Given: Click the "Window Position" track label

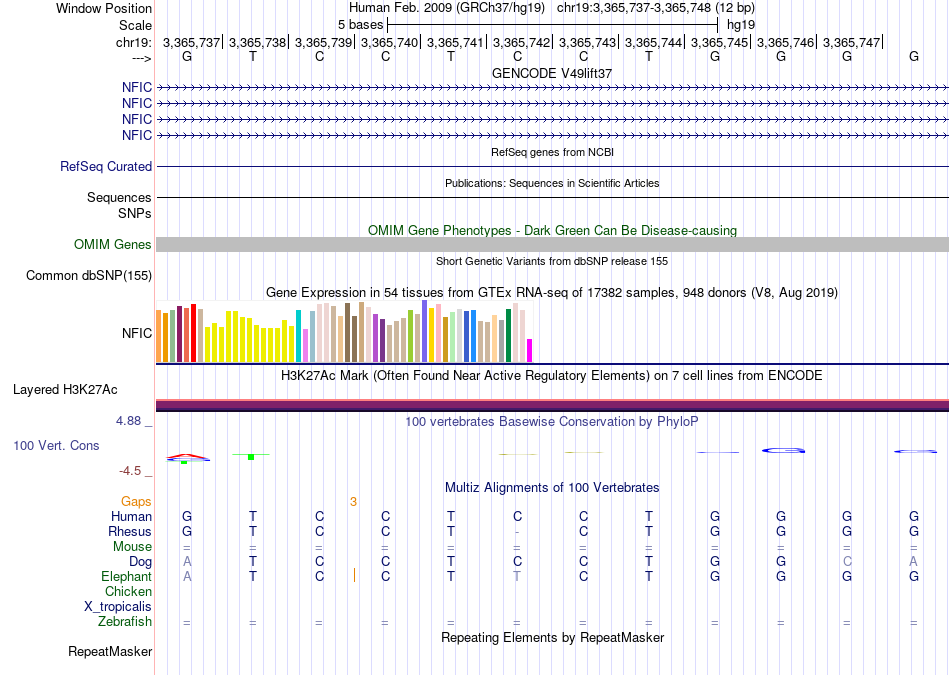Looking at the screenshot, I should (x=104, y=8).
